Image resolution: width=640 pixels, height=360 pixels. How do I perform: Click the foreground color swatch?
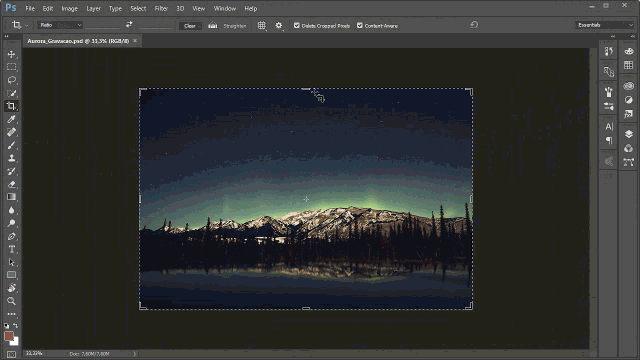point(8,336)
